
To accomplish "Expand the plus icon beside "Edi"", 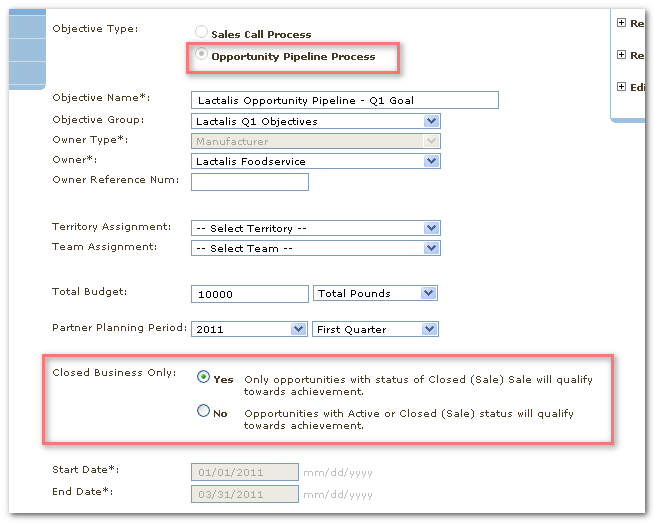I will tap(622, 87).
